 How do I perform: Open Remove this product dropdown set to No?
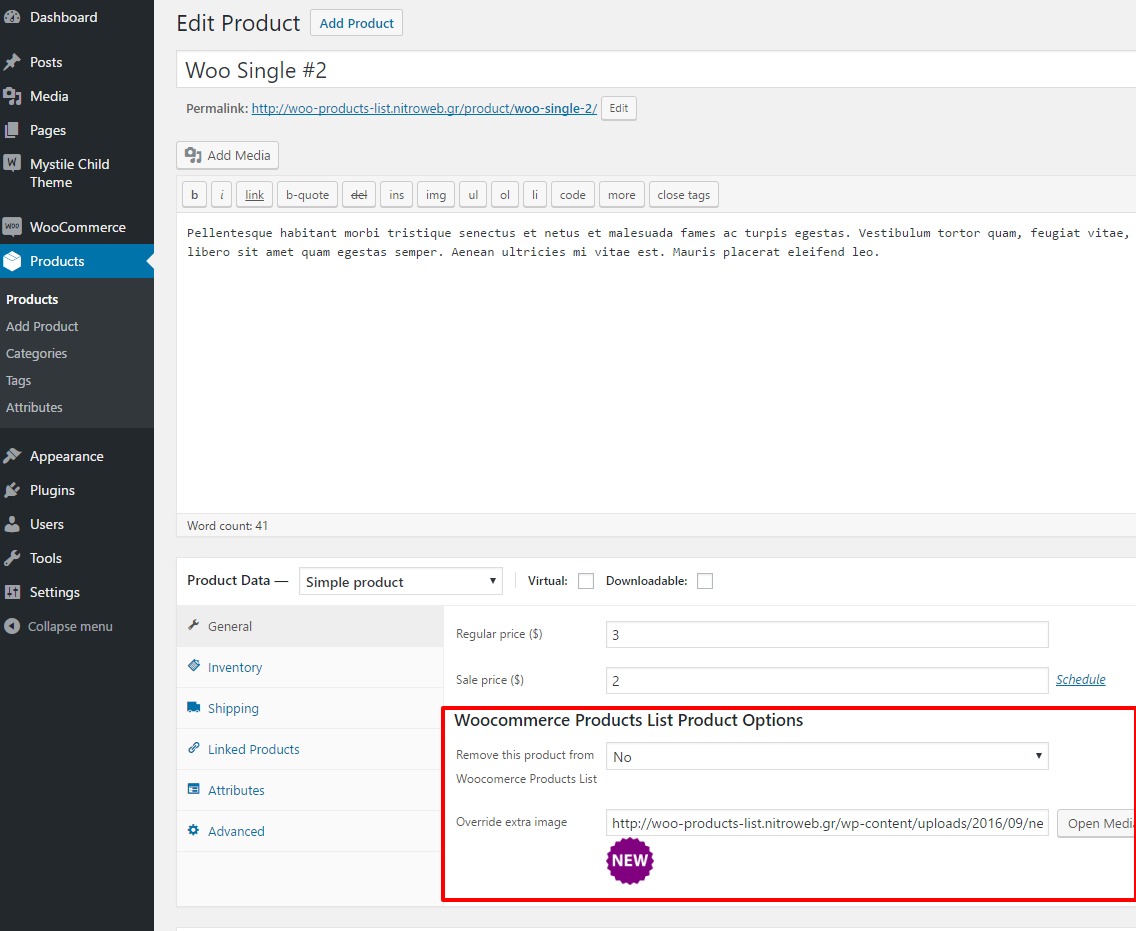click(827, 756)
